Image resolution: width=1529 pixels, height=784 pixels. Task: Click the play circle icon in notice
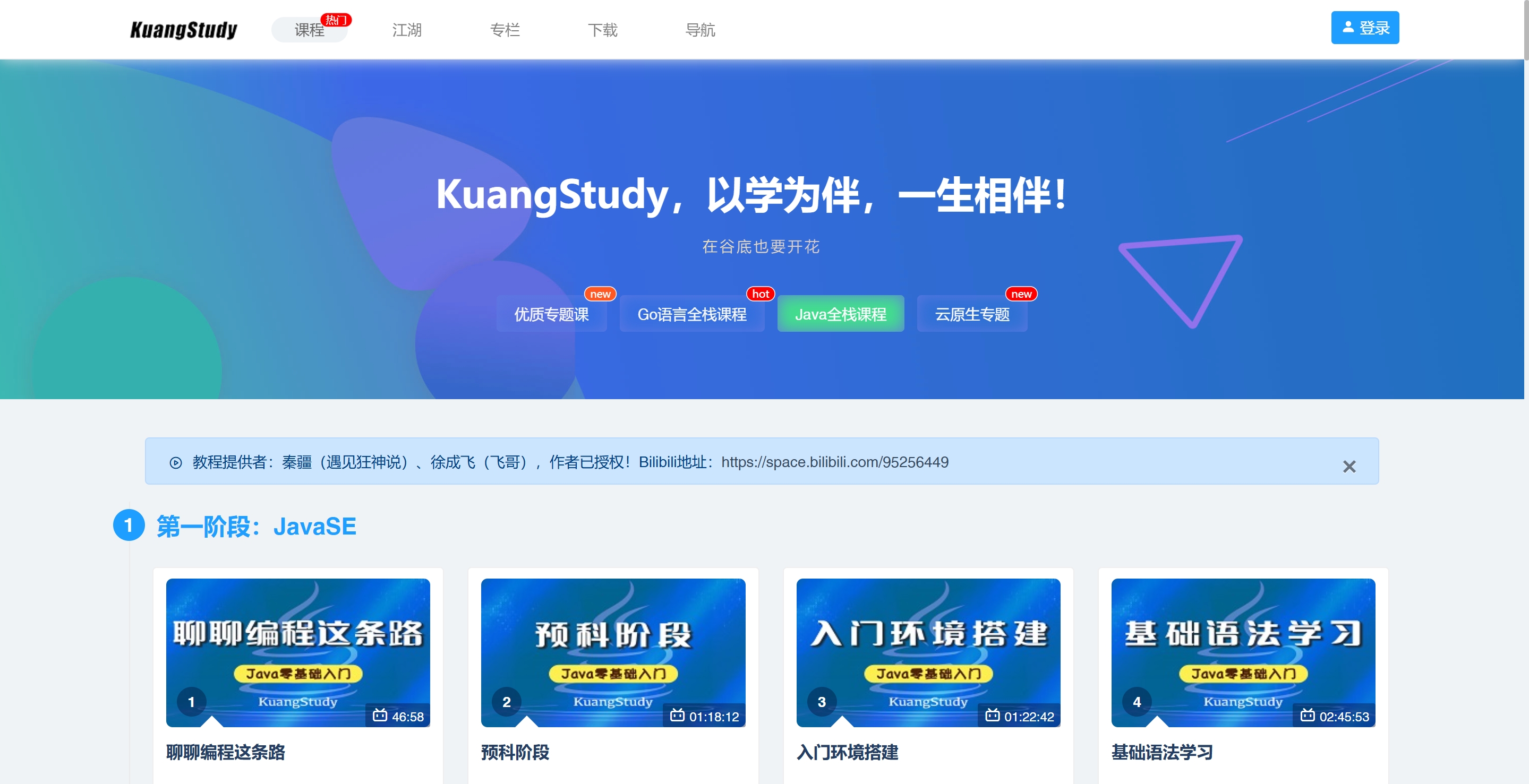pos(176,462)
